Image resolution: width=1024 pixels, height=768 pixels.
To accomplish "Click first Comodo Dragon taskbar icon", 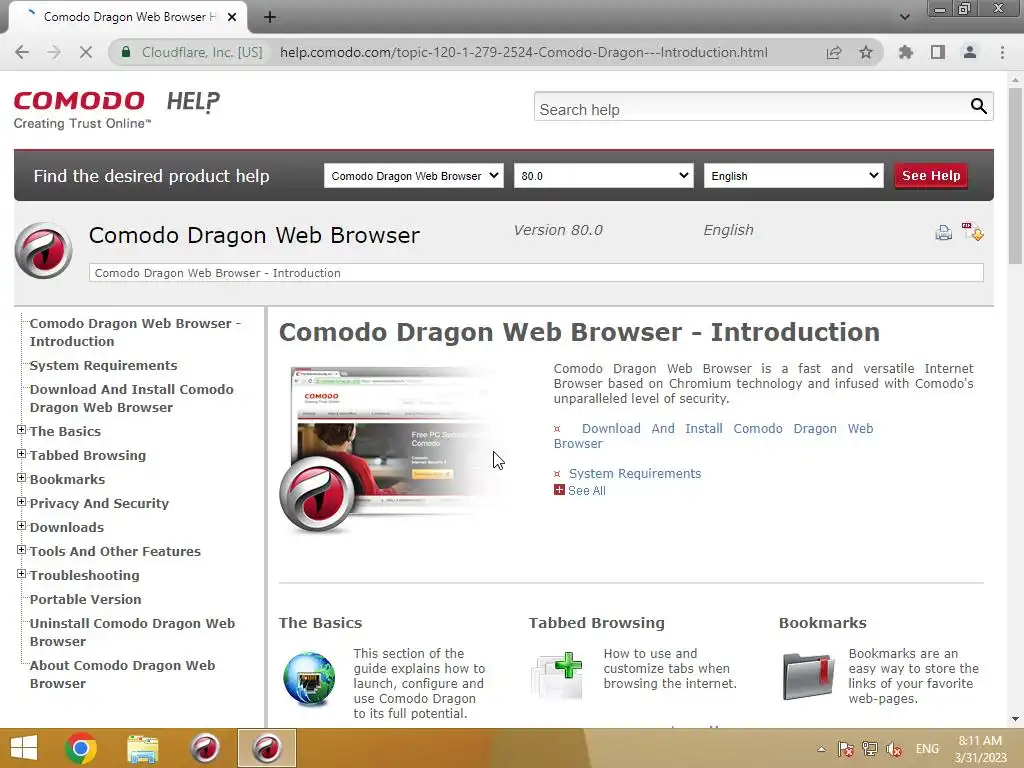I will pyautogui.click(x=204, y=748).
